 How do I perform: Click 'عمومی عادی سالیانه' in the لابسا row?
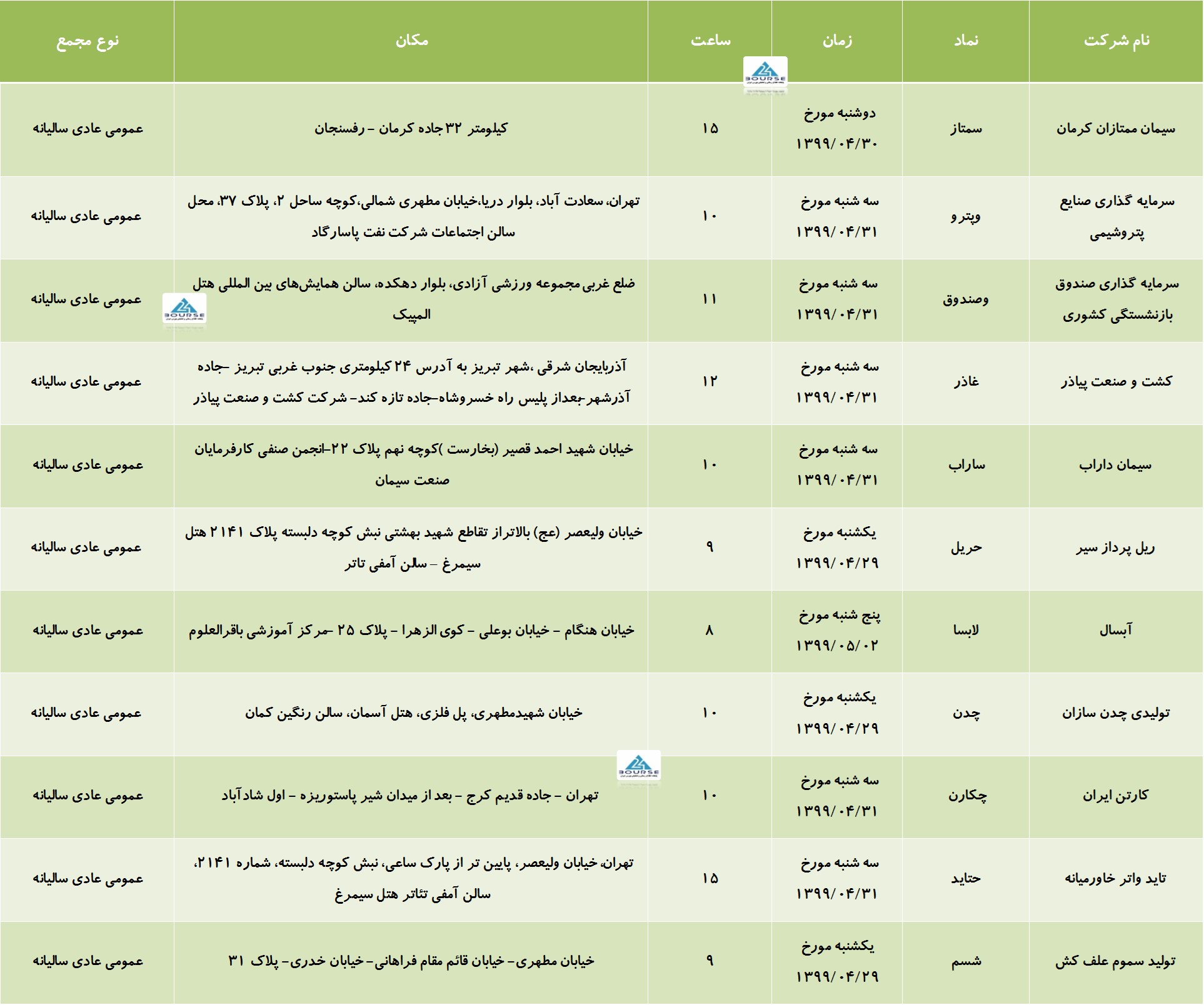(x=88, y=631)
